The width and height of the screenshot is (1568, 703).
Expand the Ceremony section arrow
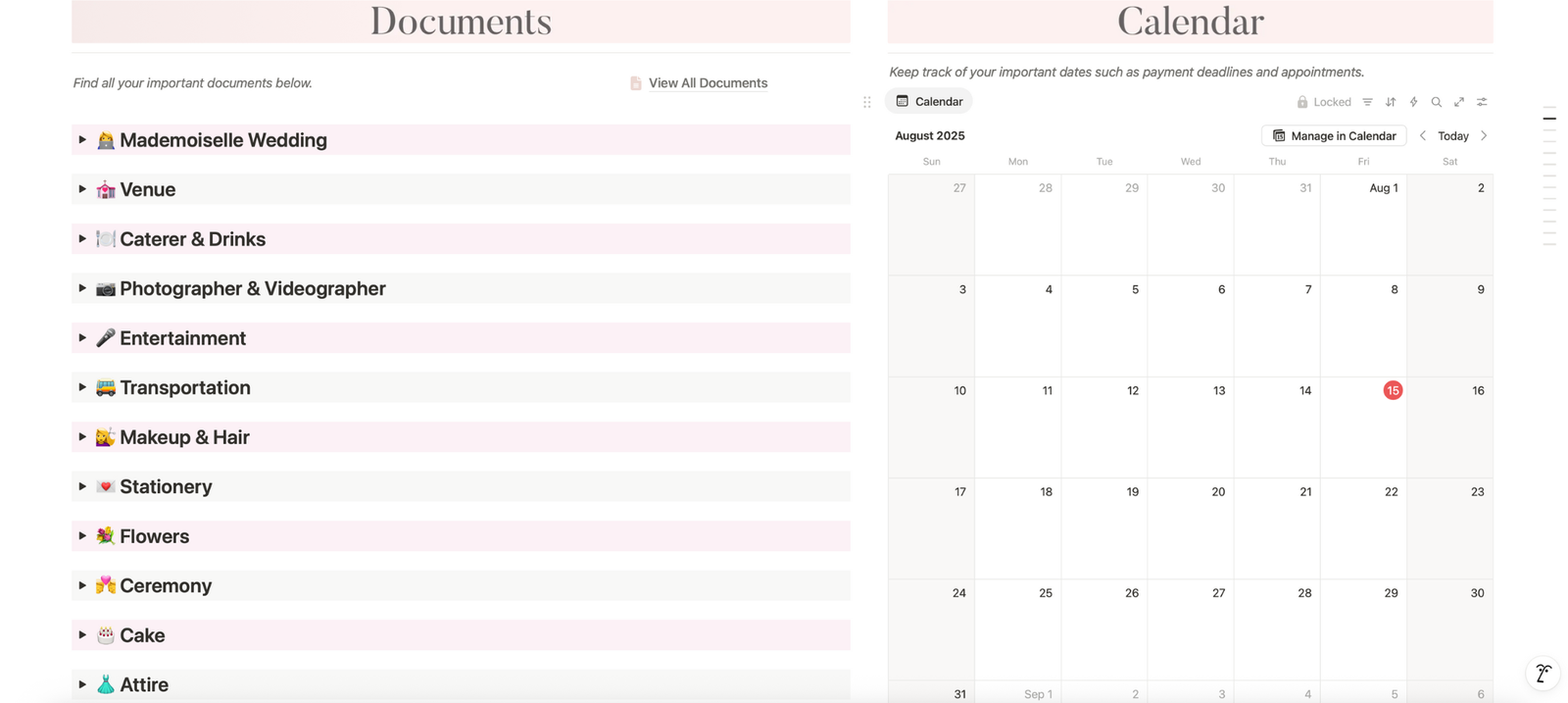tap(82, 585)
